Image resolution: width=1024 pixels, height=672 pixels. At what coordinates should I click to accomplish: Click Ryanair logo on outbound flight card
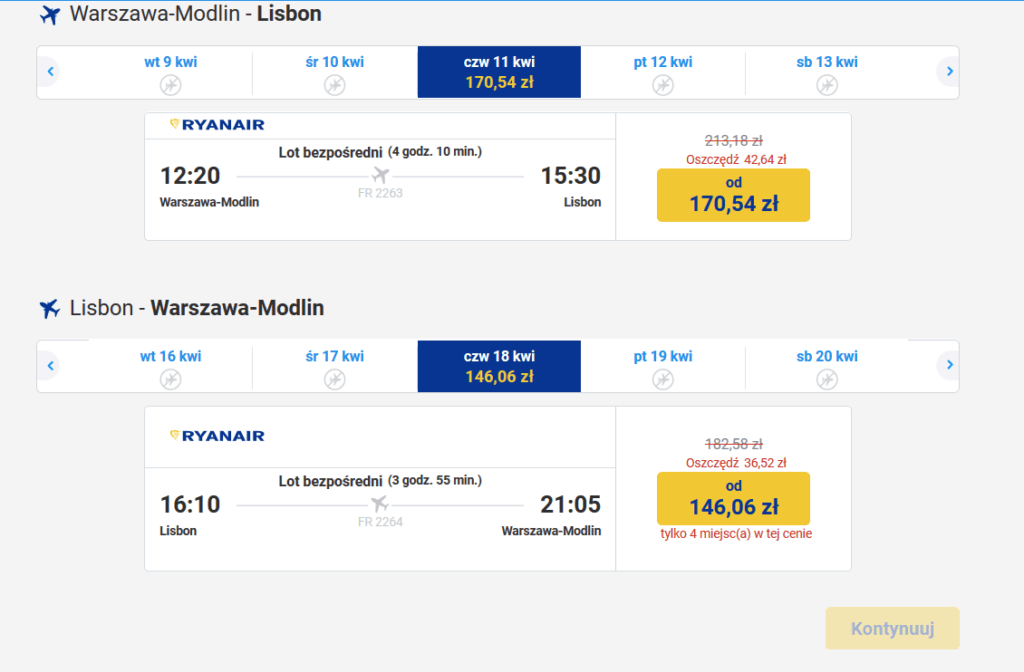(217, 125)
